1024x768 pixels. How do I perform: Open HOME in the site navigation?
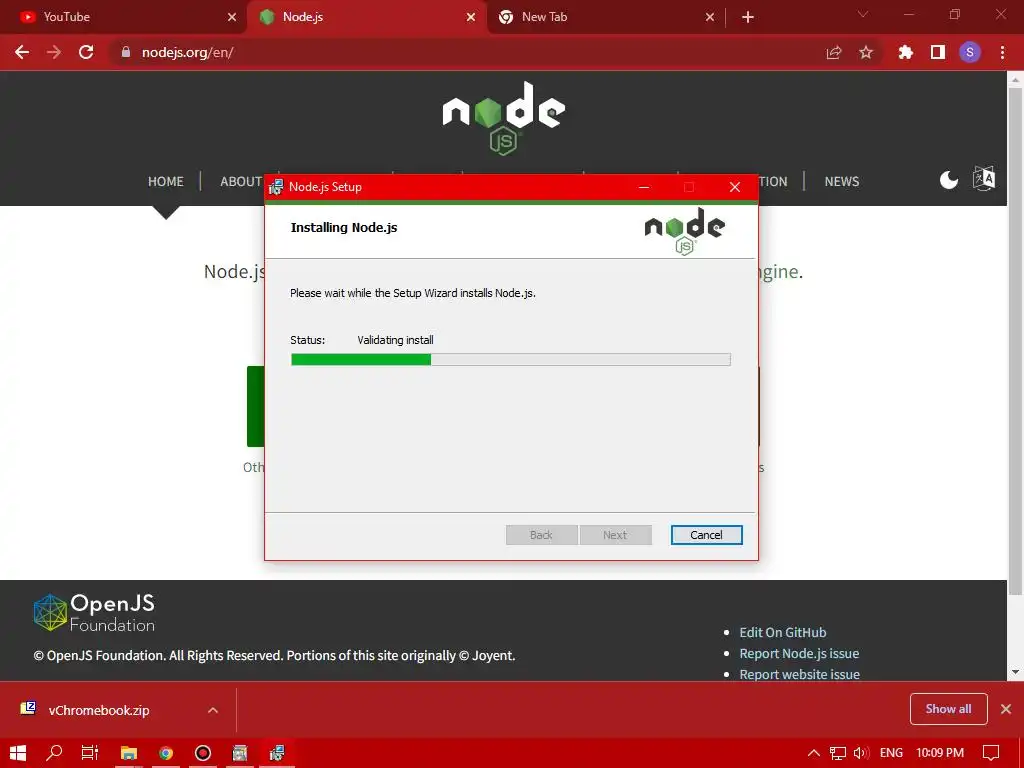point(165,182)
